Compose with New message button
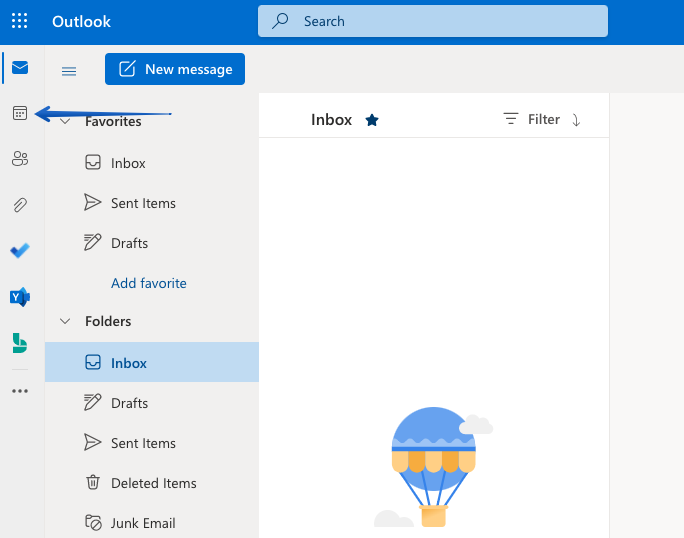This screenshot has width=684, height=538. click(175, 69)
